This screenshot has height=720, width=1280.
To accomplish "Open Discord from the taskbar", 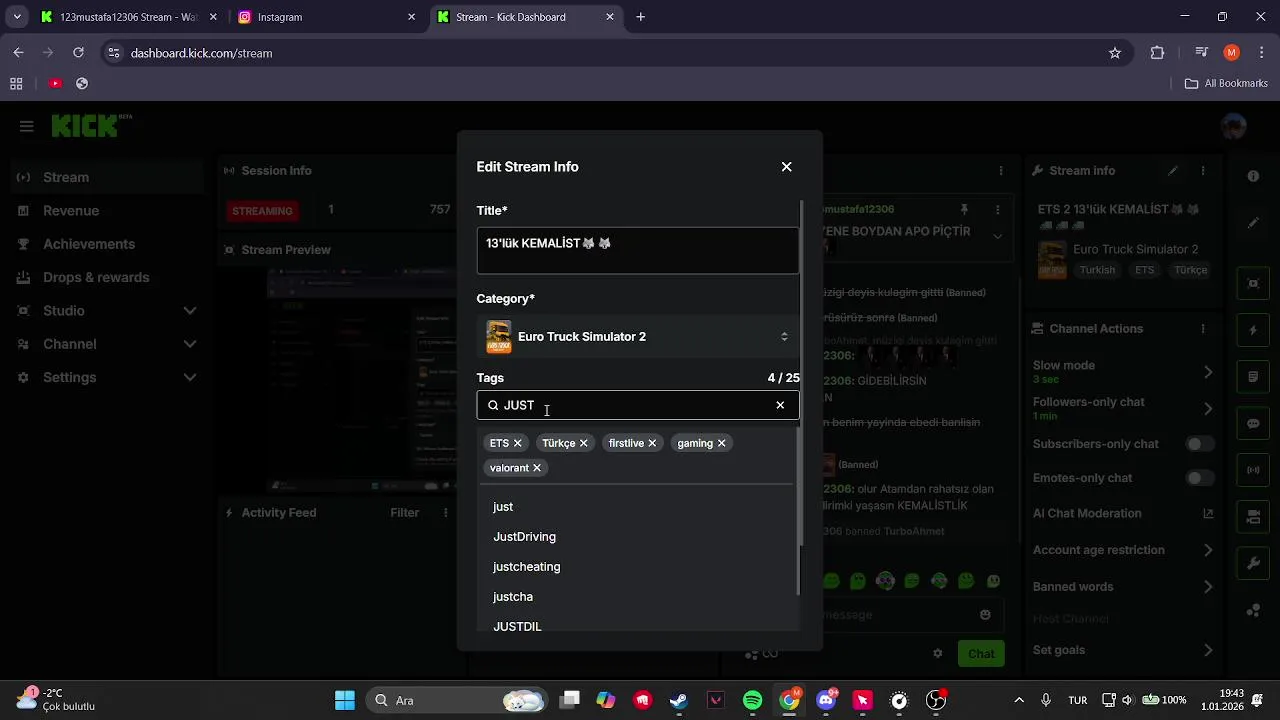I will pos(826,701).
